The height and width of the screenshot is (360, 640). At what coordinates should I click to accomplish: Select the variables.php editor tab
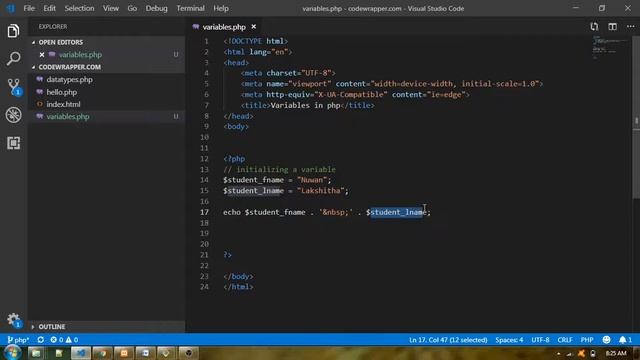[x=224, y=27]
